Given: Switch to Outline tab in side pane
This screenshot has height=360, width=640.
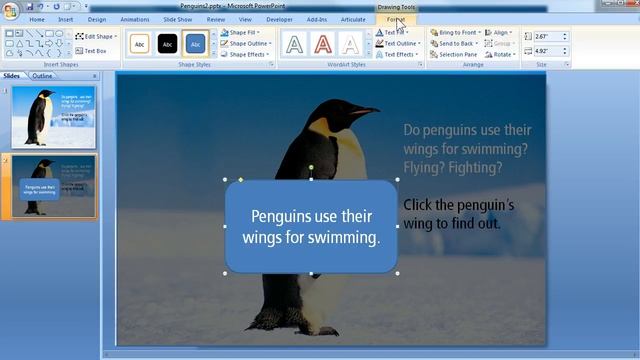Looking at the screenshot, I should coord(42,76).
